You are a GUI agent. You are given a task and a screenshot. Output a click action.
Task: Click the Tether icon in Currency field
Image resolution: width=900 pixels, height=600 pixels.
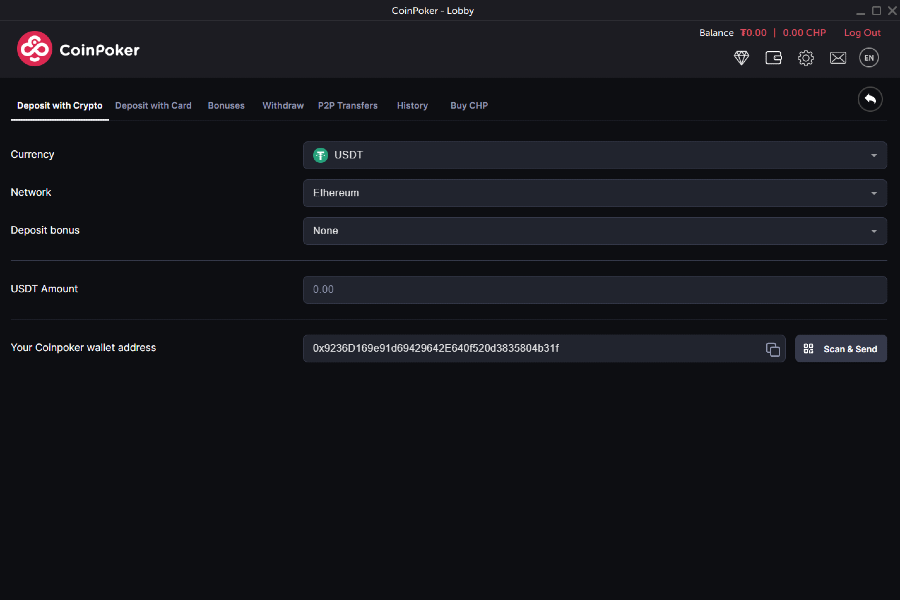pos(320,155)
